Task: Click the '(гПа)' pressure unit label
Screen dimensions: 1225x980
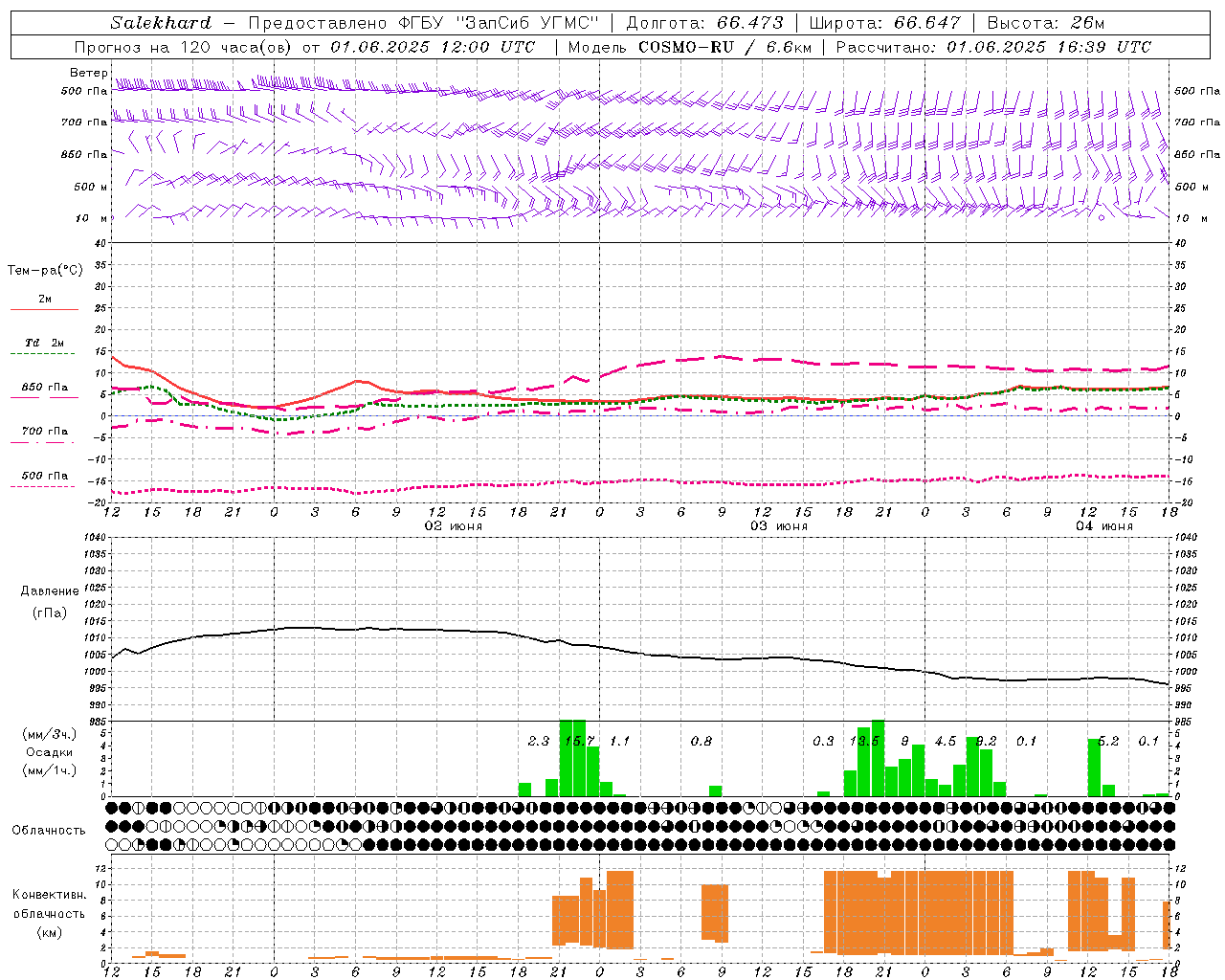Action: click(49, 612)
